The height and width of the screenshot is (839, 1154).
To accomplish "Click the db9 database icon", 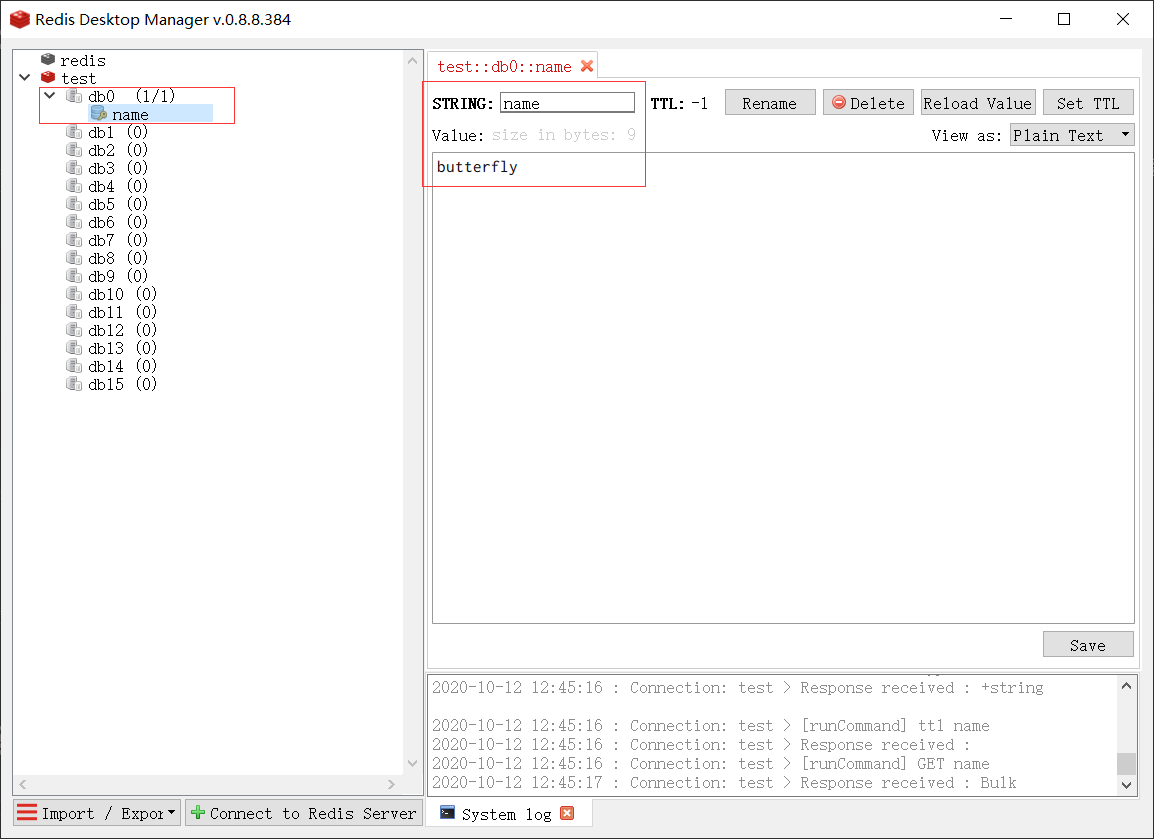I will tap(74, 275).
